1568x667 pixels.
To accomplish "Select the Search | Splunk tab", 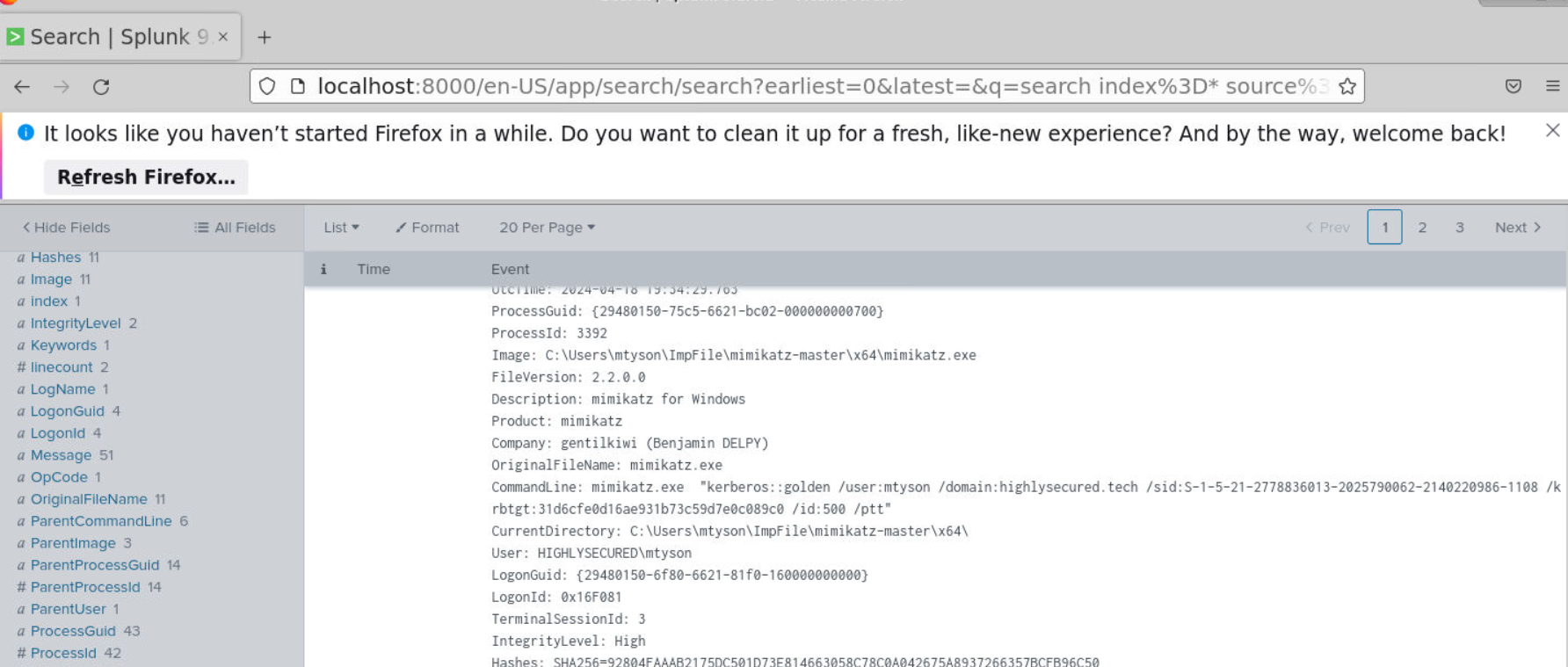I will [120, 37].
